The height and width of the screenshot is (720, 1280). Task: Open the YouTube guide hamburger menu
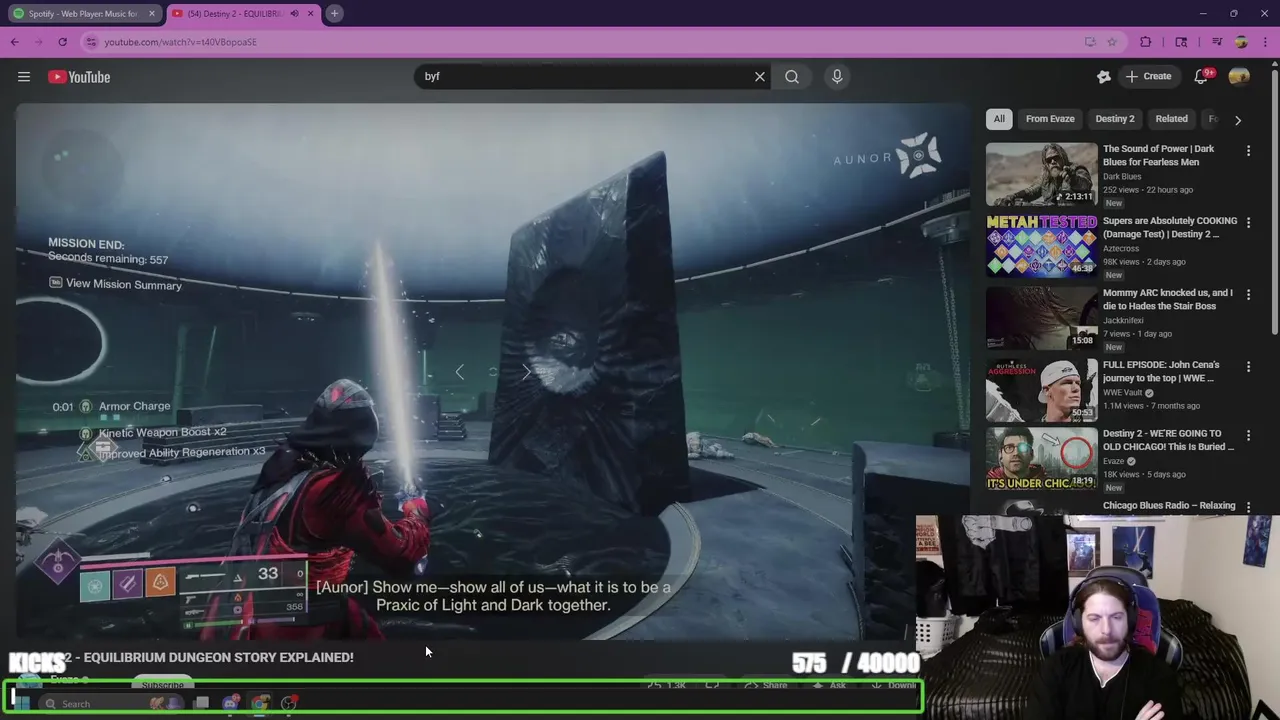pyautogui.click(x=24, y=77)
